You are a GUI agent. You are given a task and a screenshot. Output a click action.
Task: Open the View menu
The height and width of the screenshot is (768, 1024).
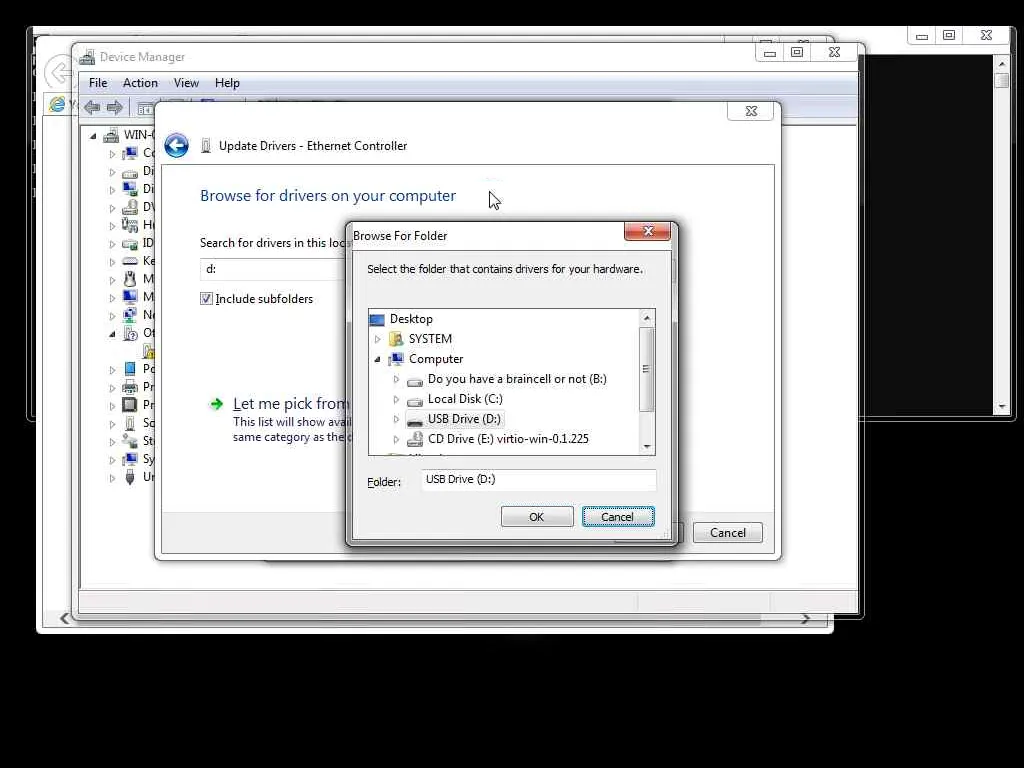coord(186,83)
